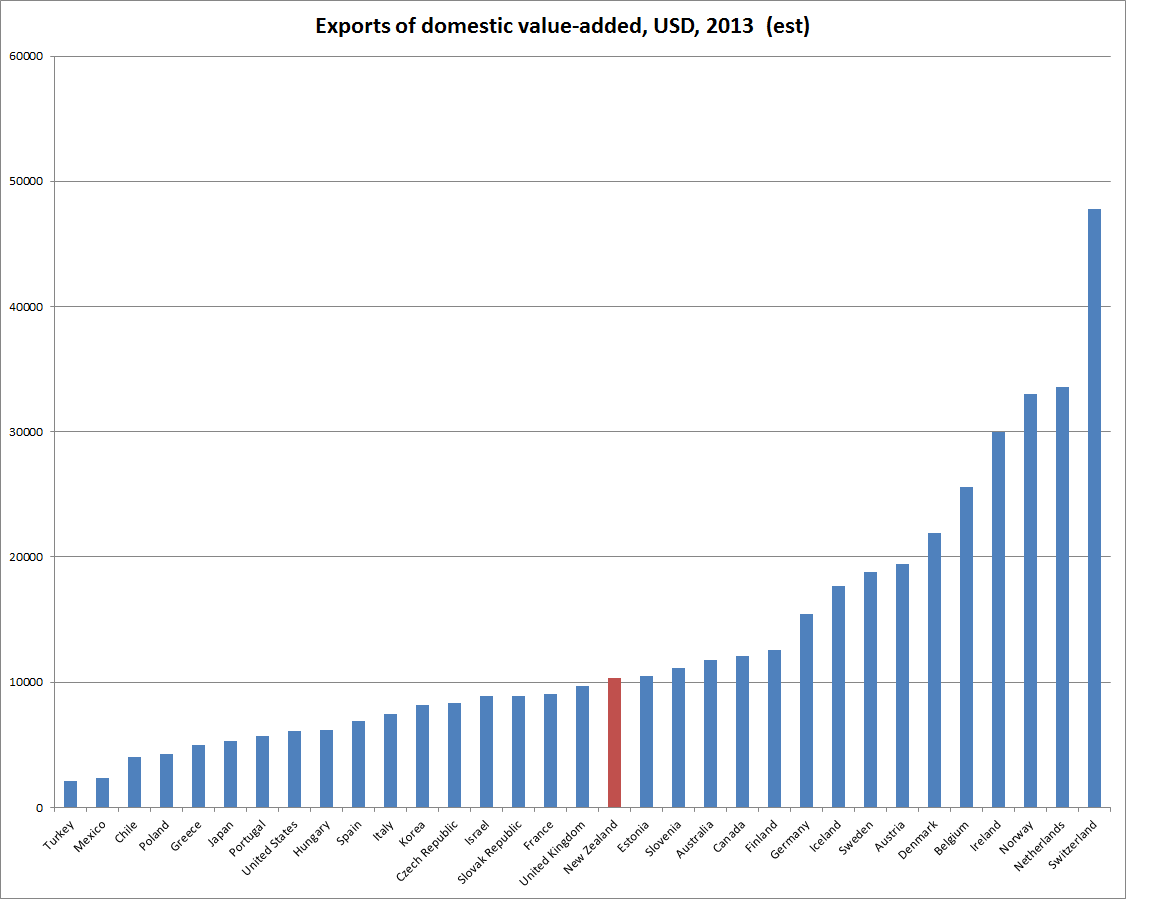Image resolution: width=1152 pixels, height=899 pixels.
Task: Click the 30000 y-axis value
Action: pos(24,432)
